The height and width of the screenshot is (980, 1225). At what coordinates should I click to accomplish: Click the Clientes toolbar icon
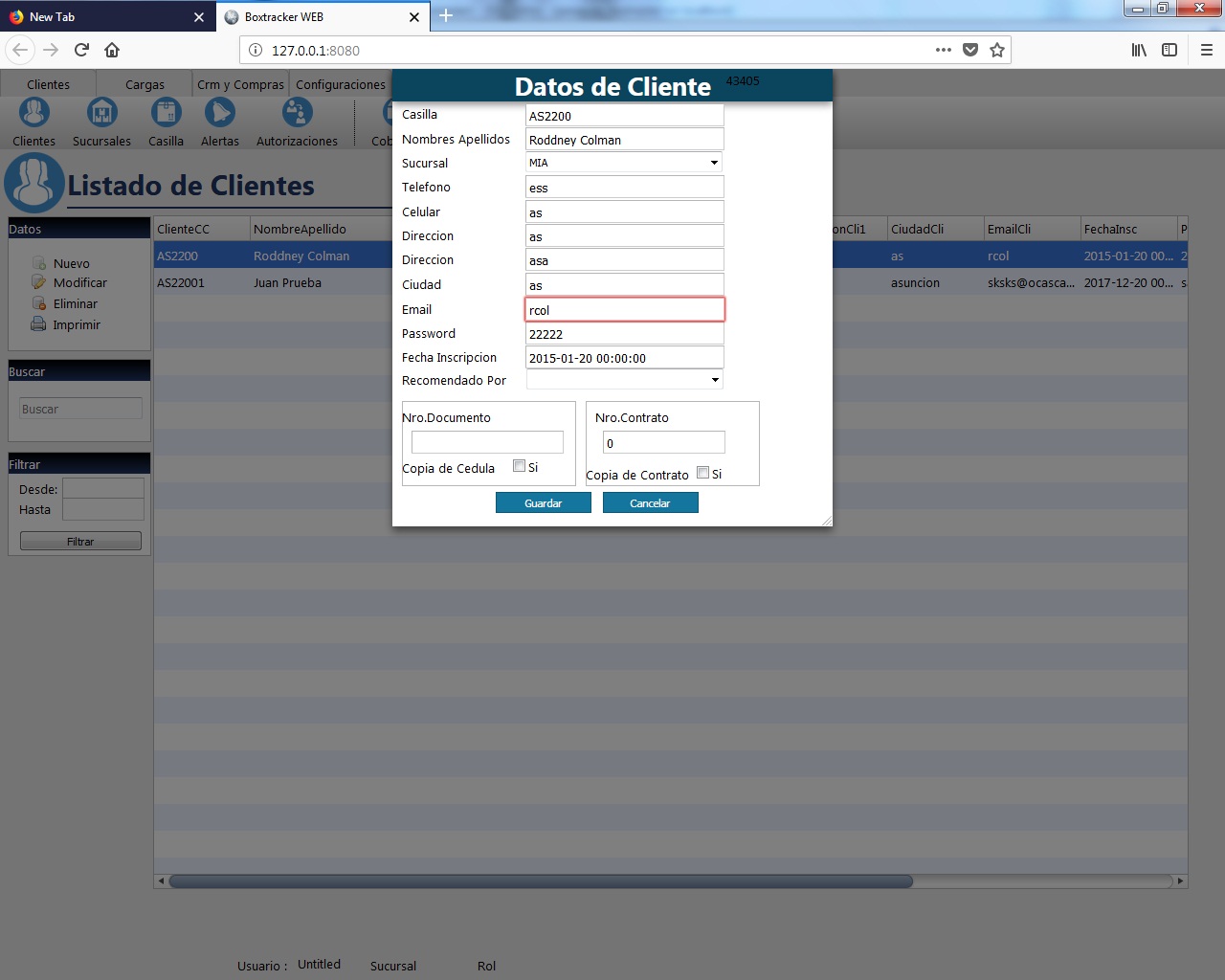pos(34,114)
